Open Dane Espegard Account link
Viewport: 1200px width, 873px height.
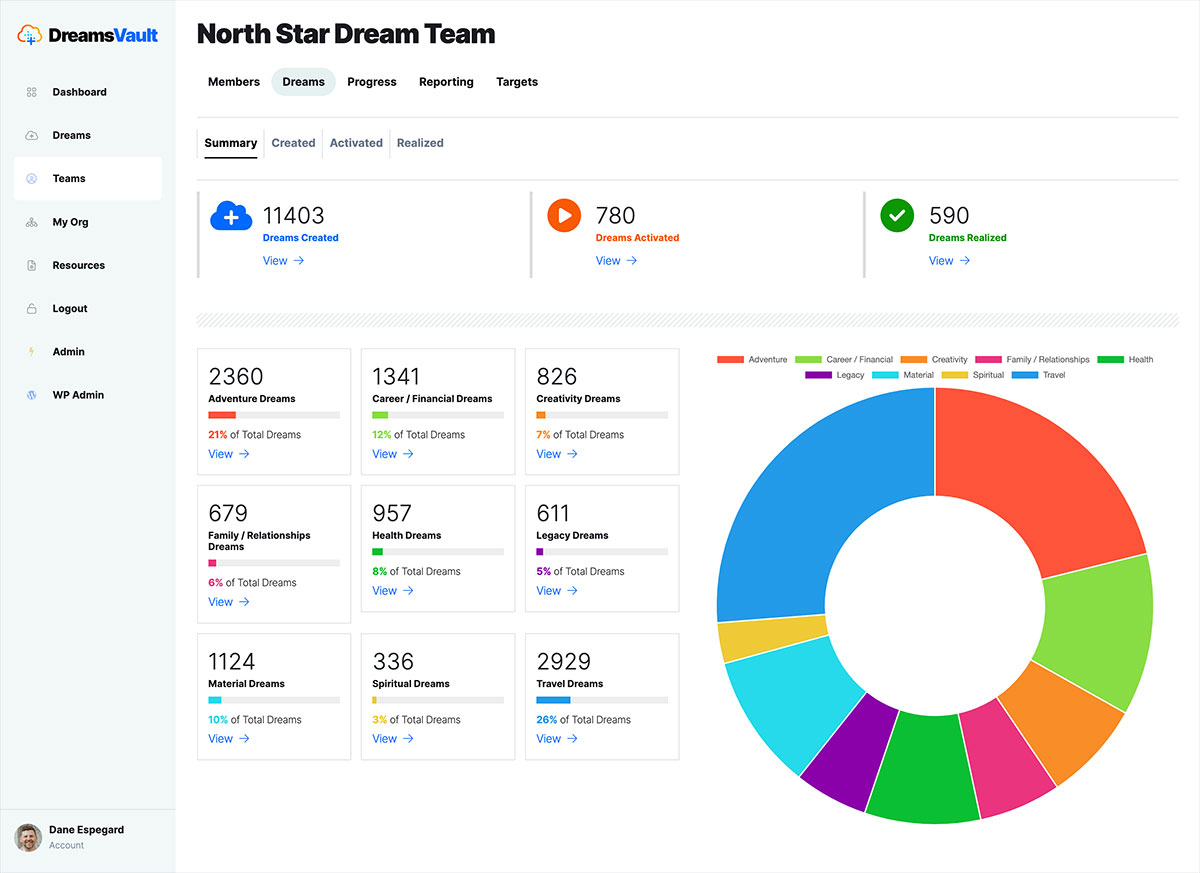coord(67,846)
